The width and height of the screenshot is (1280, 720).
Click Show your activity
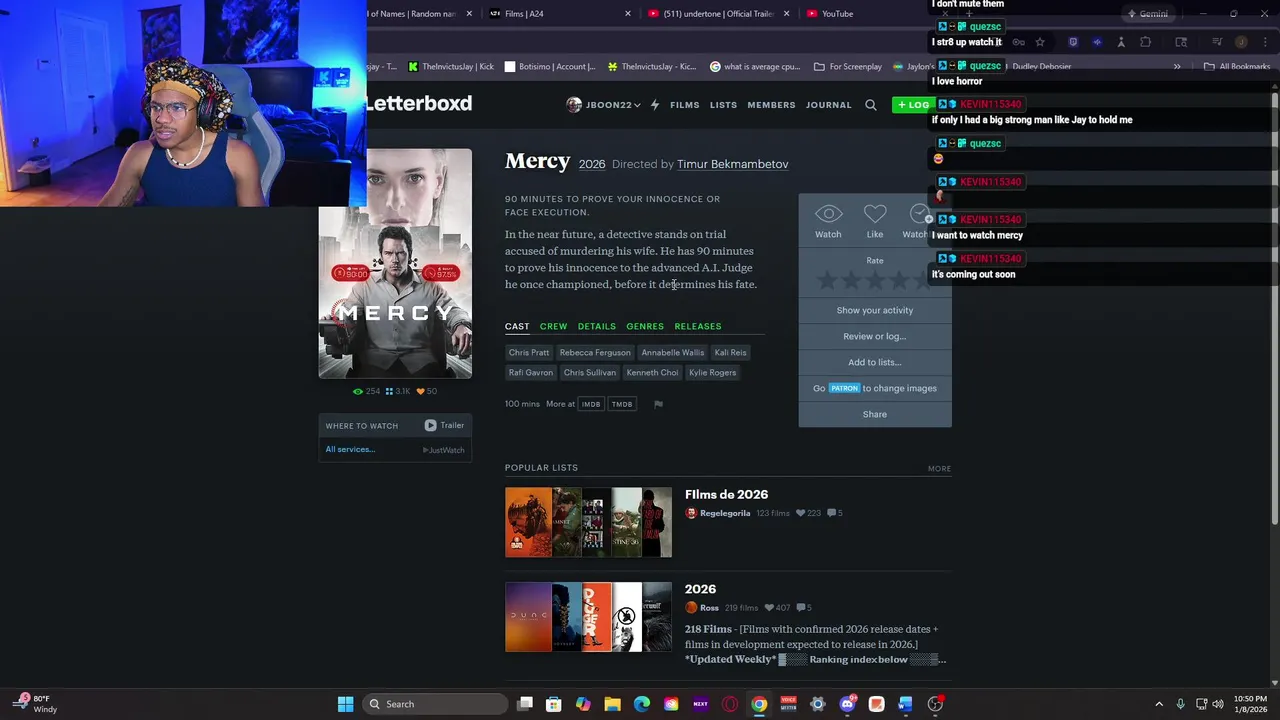[875, 310]
